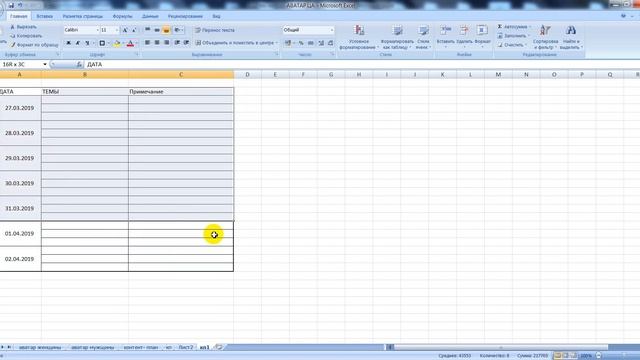This screenshot has height=360, width=640.
Task: Open the Стили ячеек cell styles gallery
Action: (423, 38)
